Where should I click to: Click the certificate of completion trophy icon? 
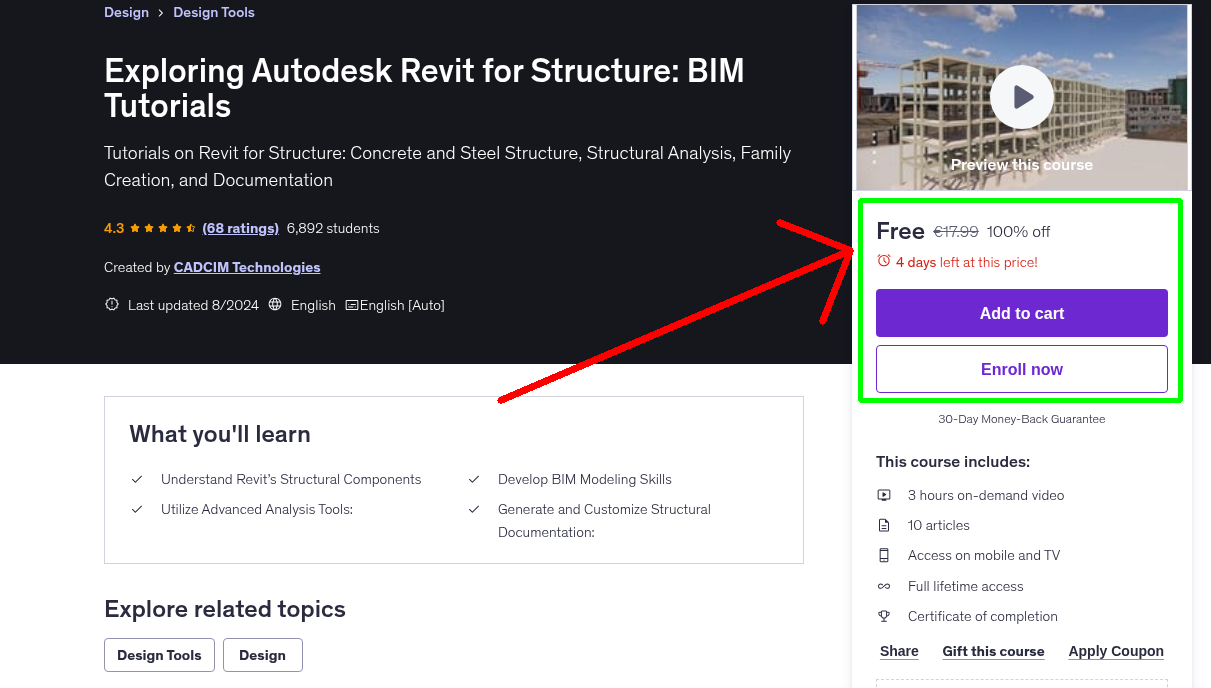(x=884, y=616)
